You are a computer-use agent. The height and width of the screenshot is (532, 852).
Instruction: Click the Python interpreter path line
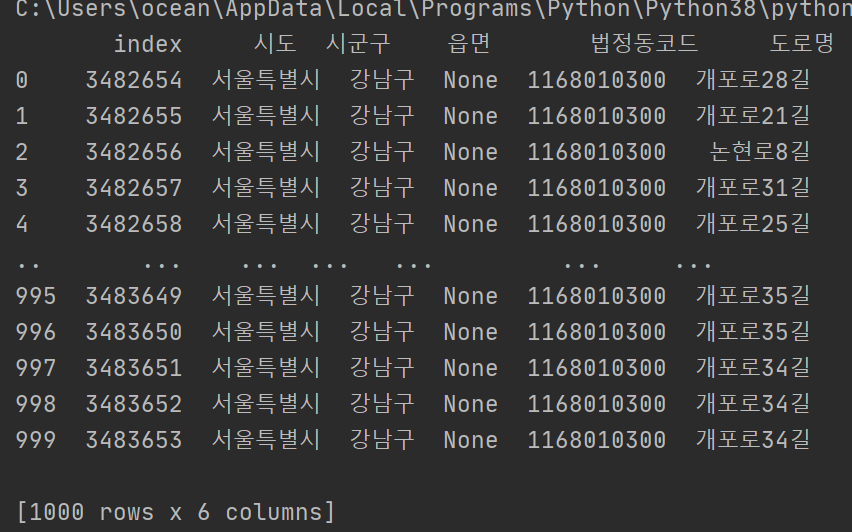click(434, 9)
